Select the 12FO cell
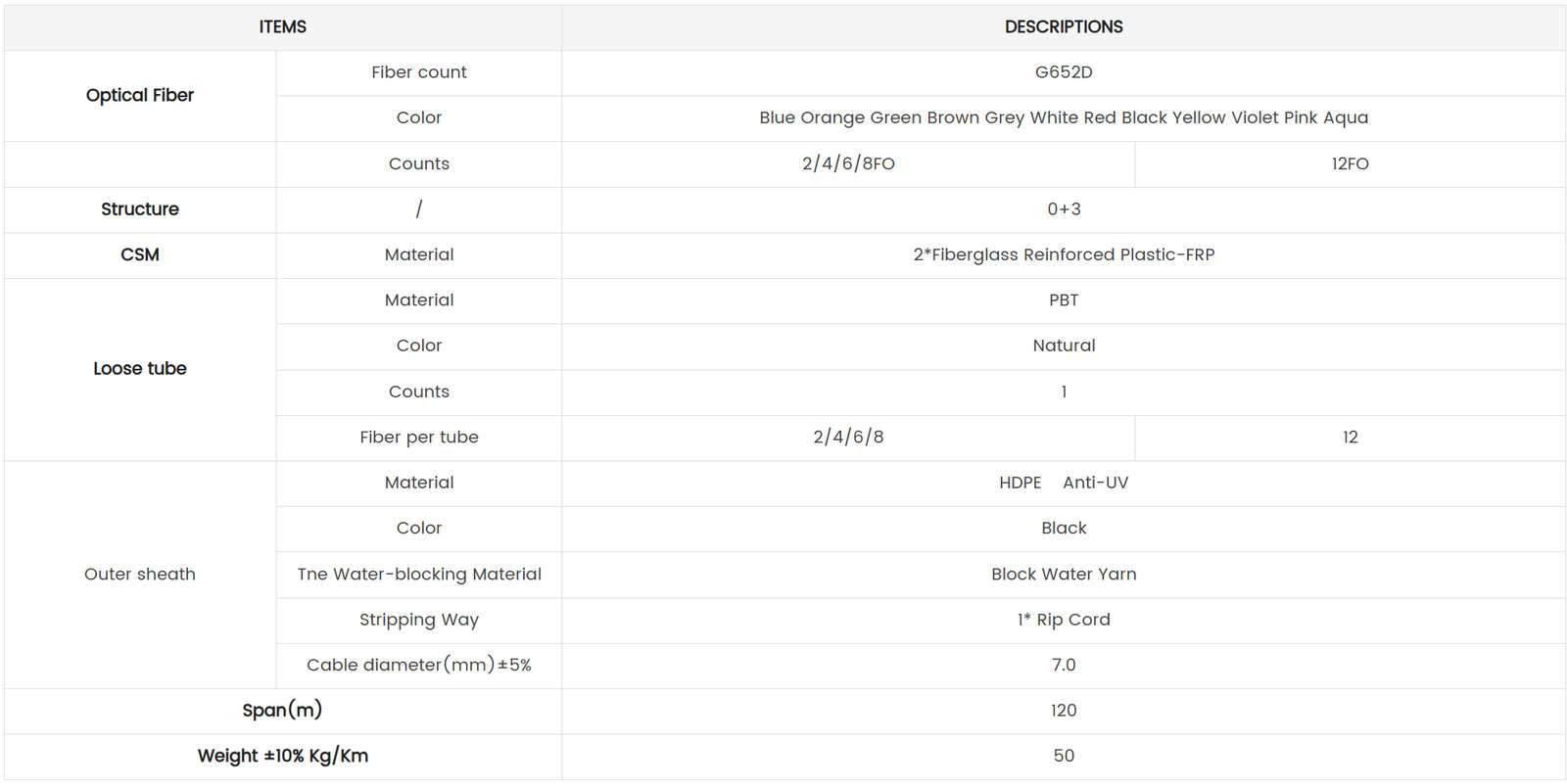 click(1350, 163)
